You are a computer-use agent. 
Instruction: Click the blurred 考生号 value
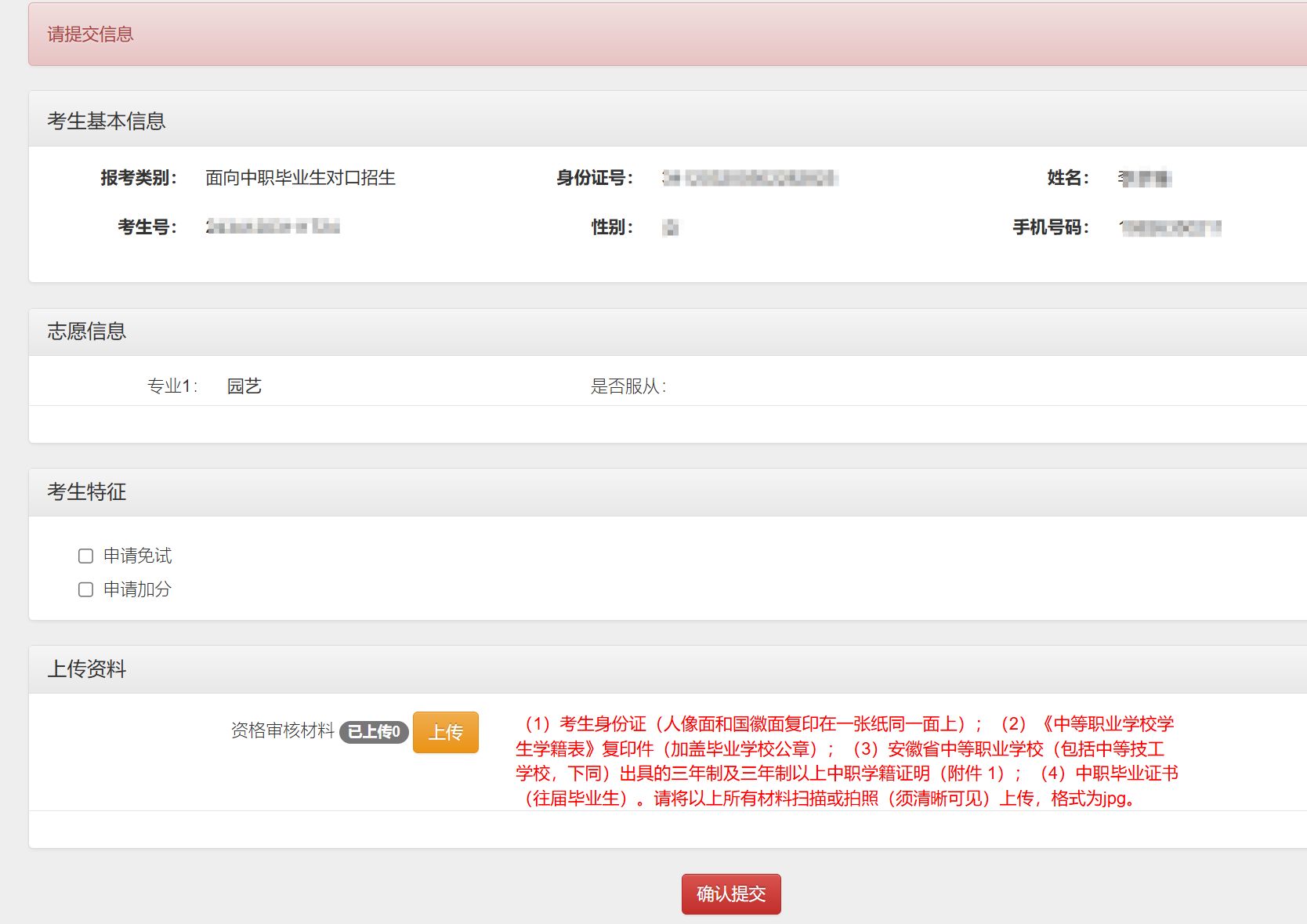click(x=273, y=227)
